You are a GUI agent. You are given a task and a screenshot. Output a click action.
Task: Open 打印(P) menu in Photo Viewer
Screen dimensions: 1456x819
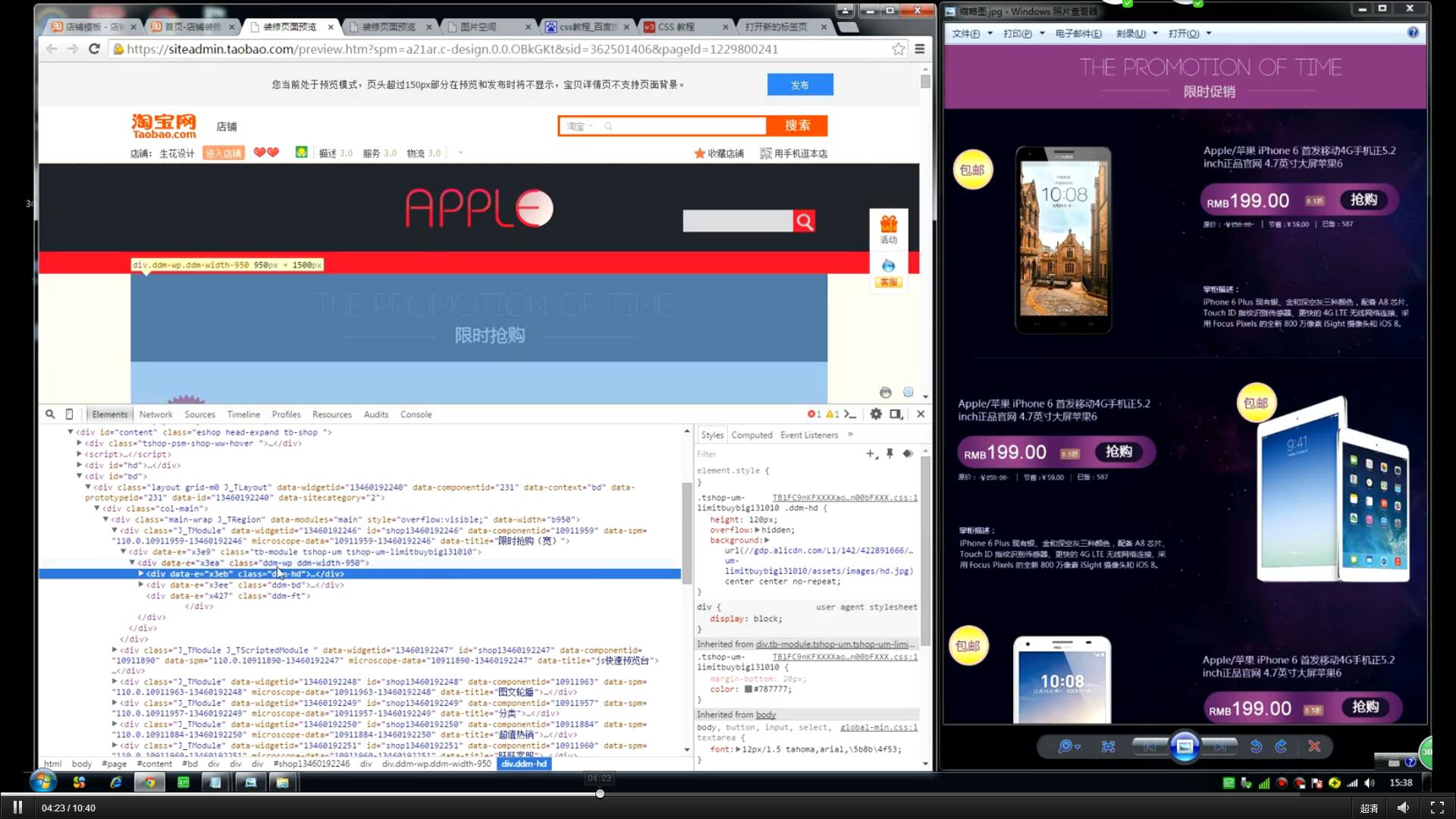tap(1023, 33)
